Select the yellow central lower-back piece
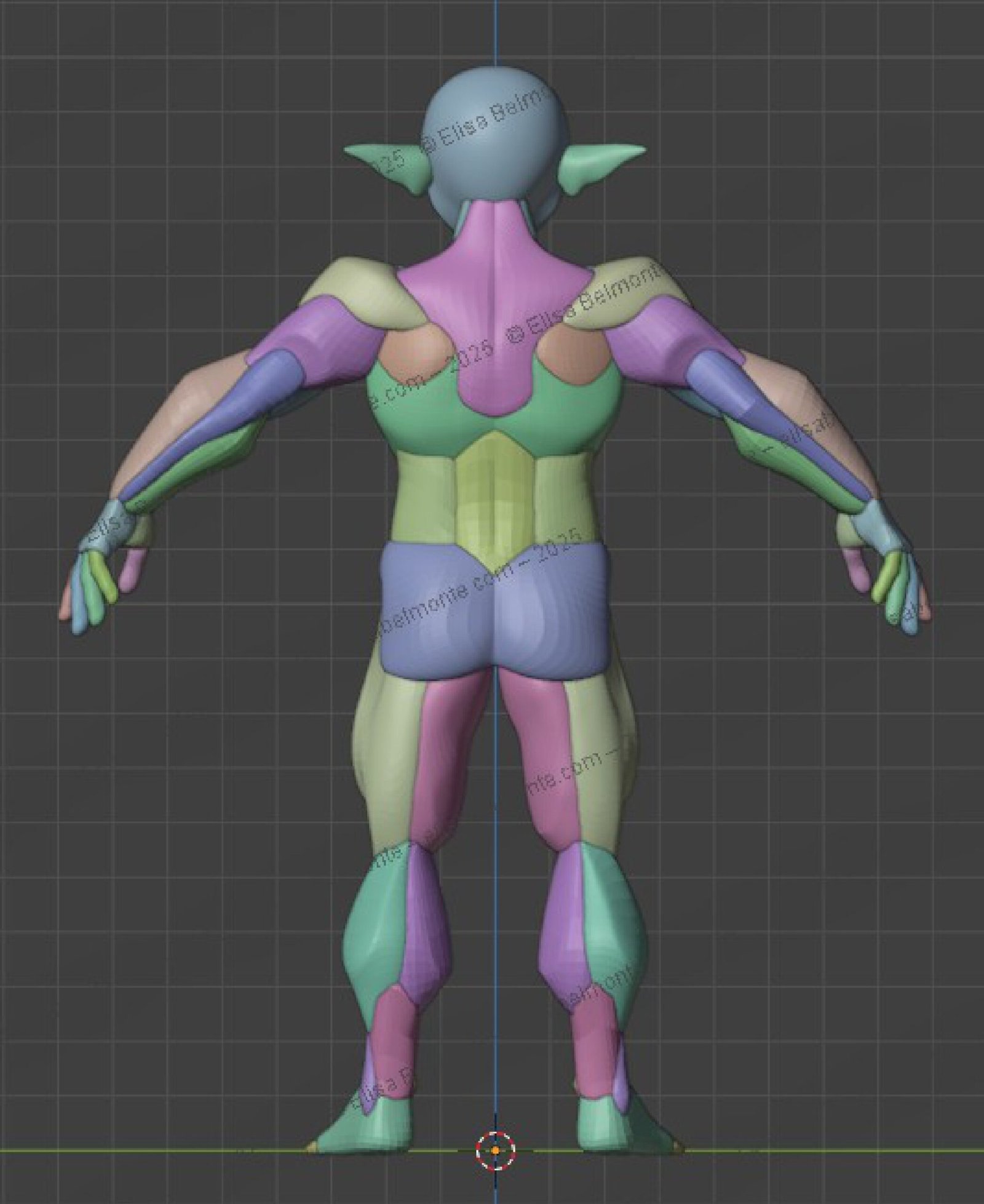Viewport: 984px width, 1204px height. pyautogui.click(x=496, y=498)
